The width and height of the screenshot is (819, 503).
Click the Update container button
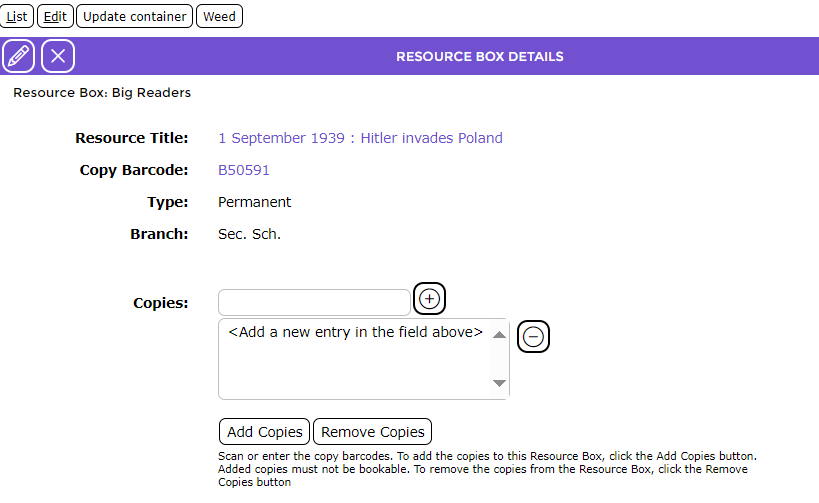135,16
